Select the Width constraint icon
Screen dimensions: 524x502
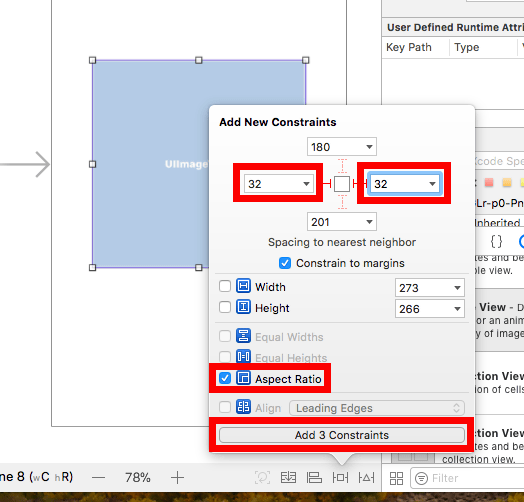pyautogui.click(x=243, y=286)
